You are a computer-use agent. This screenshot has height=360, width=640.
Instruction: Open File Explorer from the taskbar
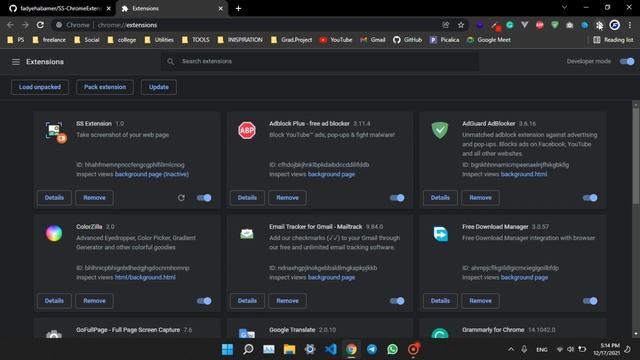point(289,349)
